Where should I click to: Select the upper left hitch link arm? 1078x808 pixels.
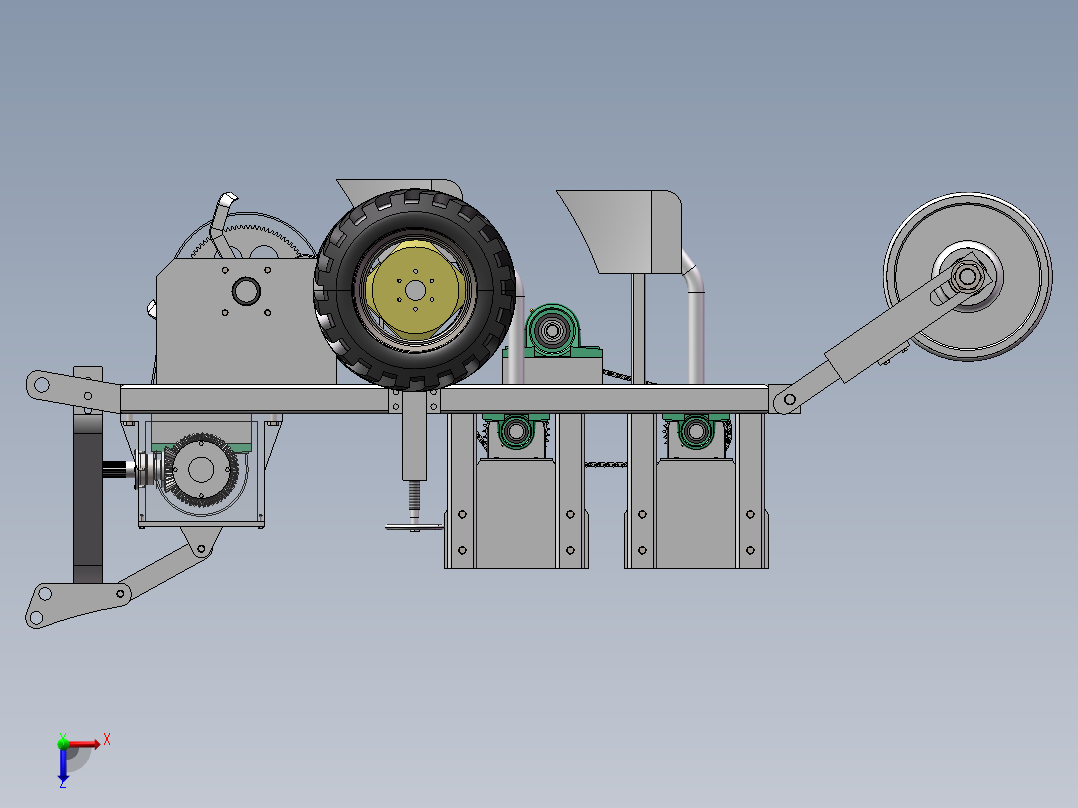pyautogui.click(x=72, y=390)
